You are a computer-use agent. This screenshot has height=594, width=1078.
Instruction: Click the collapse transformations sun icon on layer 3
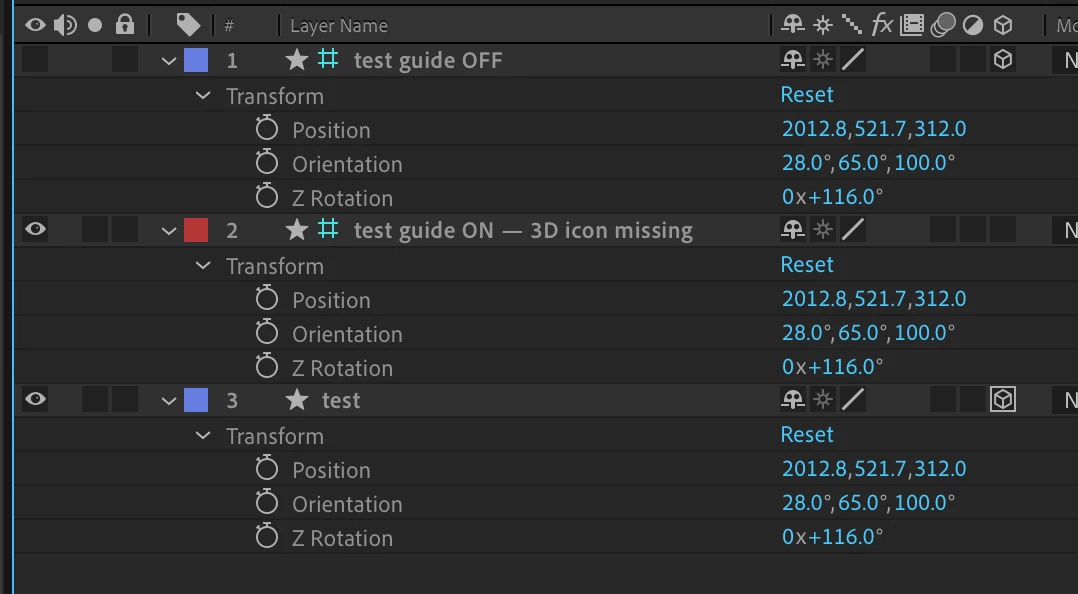[822, 401]
